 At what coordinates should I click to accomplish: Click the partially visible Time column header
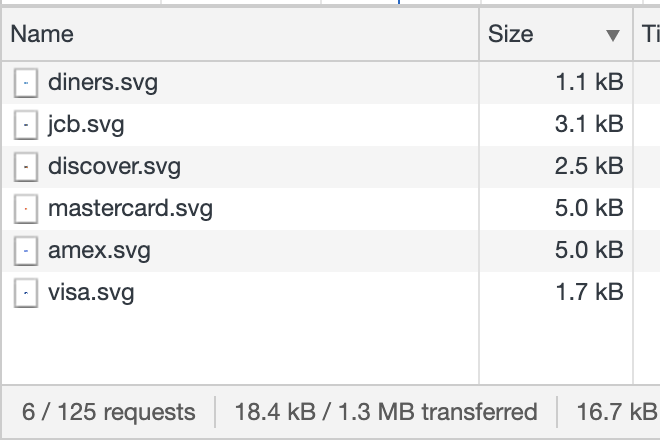649,35
